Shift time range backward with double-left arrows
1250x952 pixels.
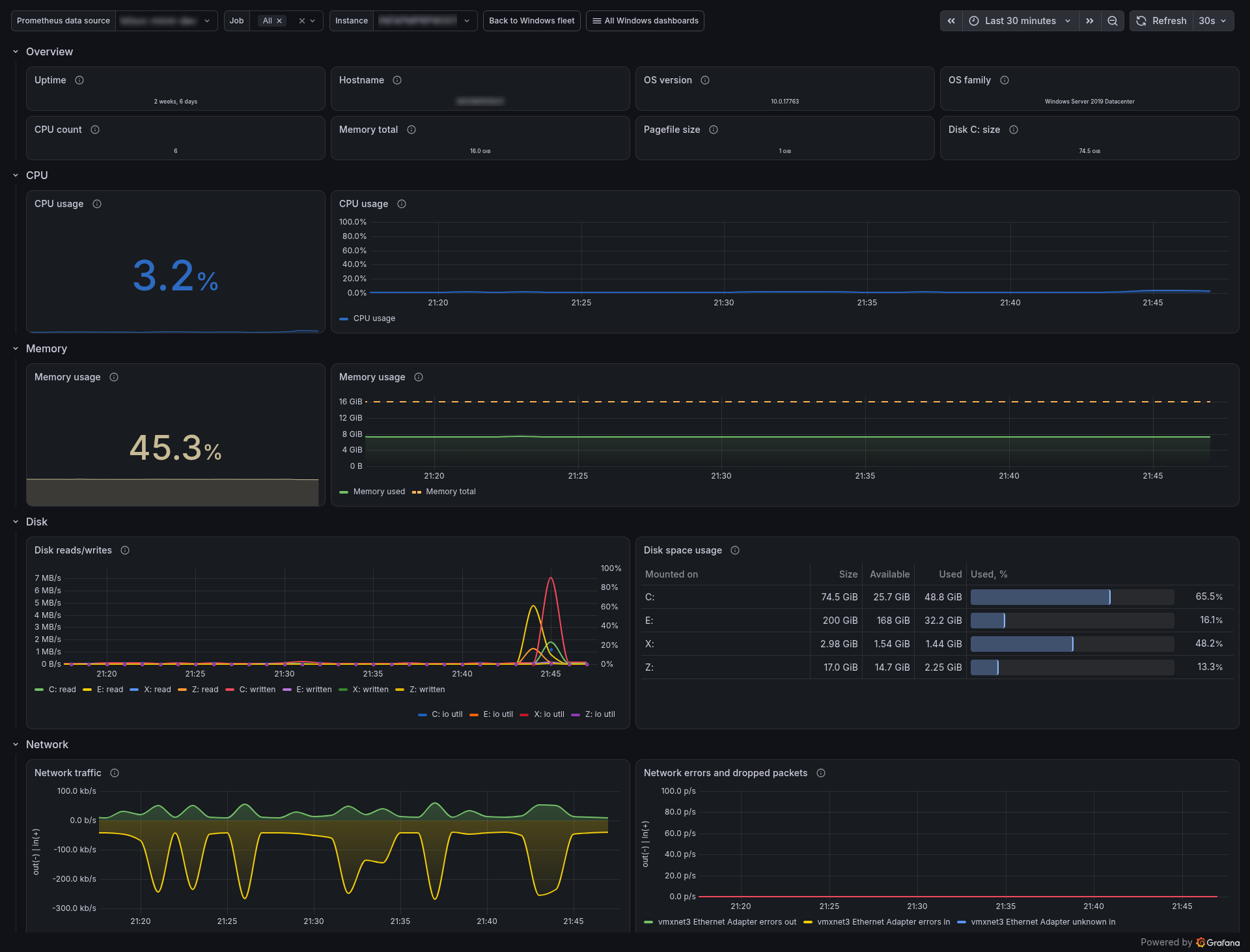[x=951, y=21]
